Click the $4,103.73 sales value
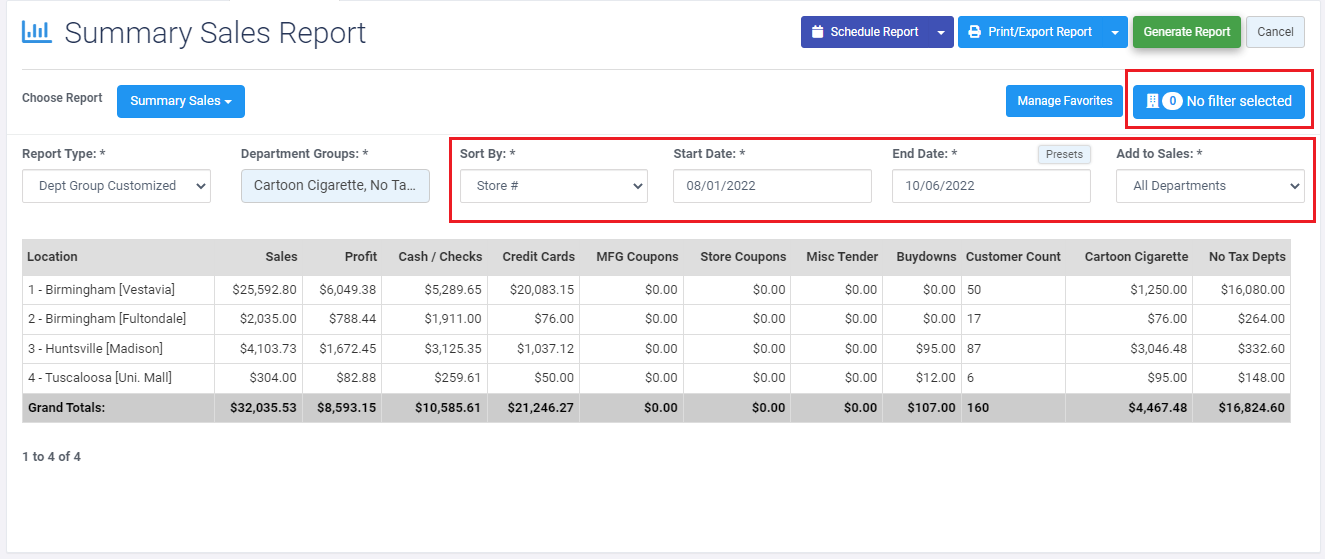 point(266,349)
